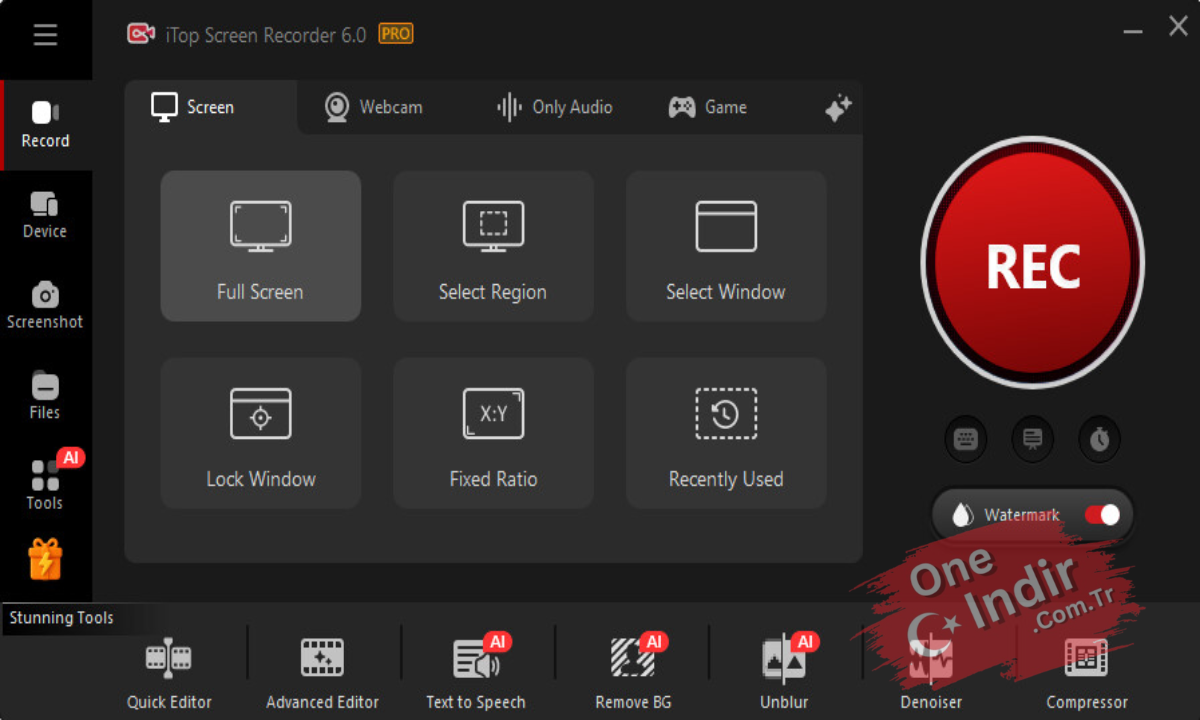The image size is (1200, 720).
Task: Click the stopwatch timer icon
Action: (1100, 439)
